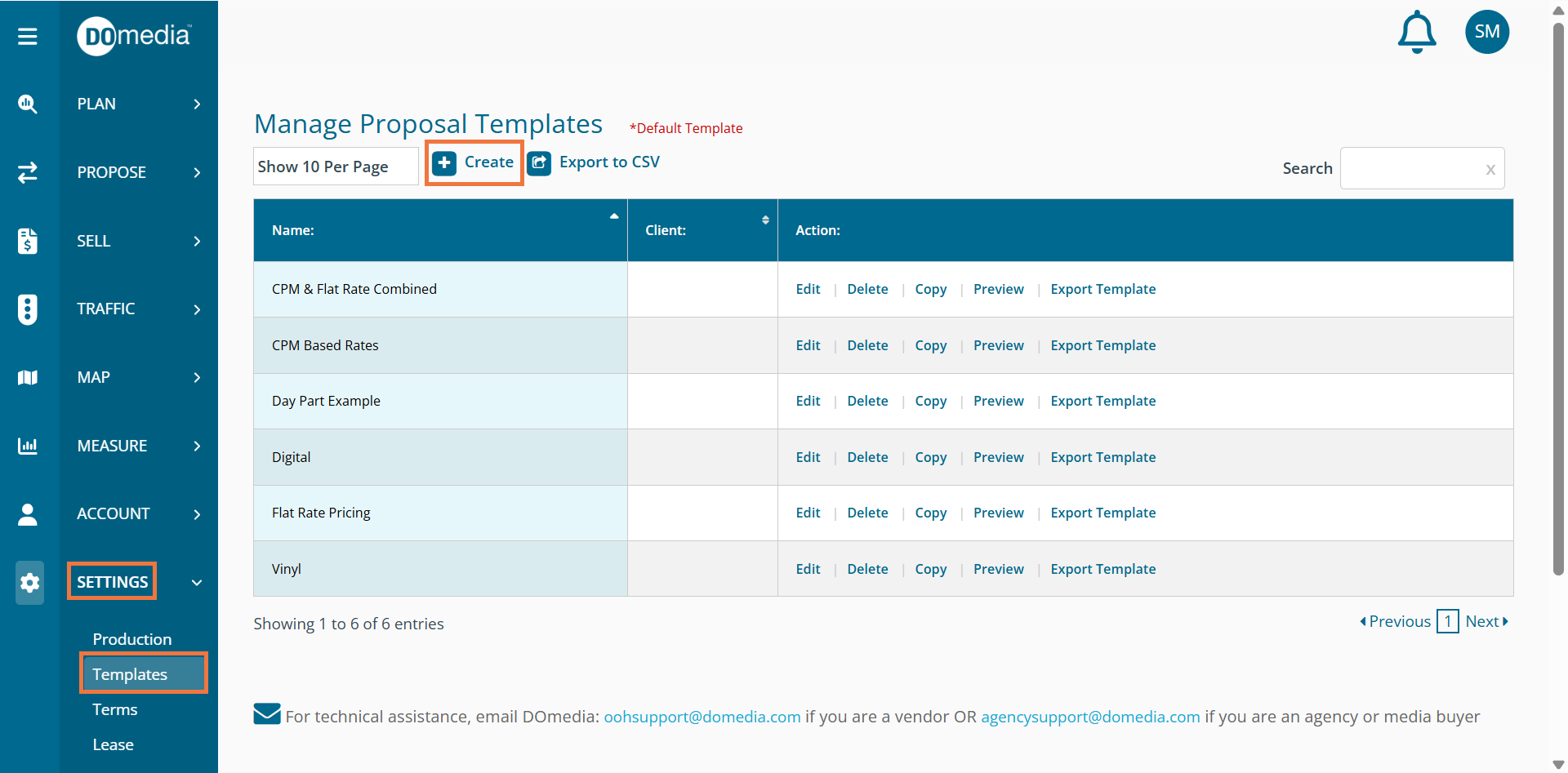This screenshot has height=773, width=1568.
Task: Open the notifications bell
Action: pyautogui.click(x=1416, y=33)
